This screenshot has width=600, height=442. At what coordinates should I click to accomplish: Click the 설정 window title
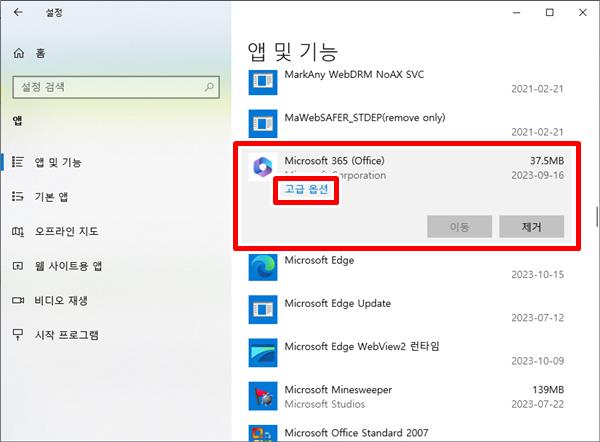point(54,13)
